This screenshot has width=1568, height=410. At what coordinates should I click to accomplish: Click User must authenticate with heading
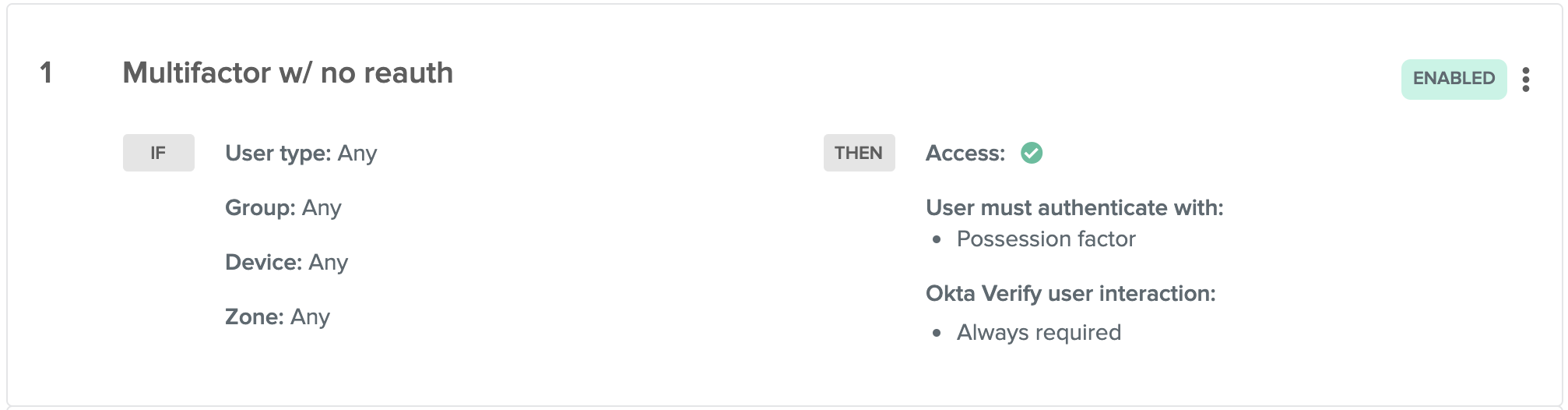pos(1074,207)
